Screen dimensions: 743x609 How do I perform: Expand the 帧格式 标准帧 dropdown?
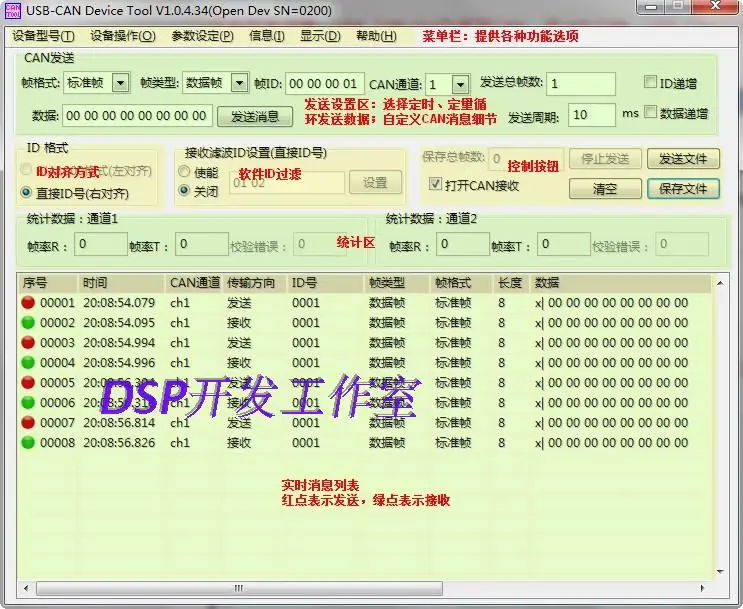[120, 83]
